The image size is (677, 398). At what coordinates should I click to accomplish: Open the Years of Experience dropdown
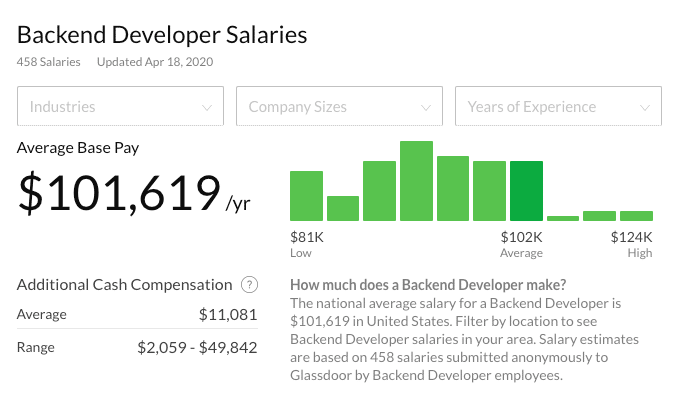(558, 106)
